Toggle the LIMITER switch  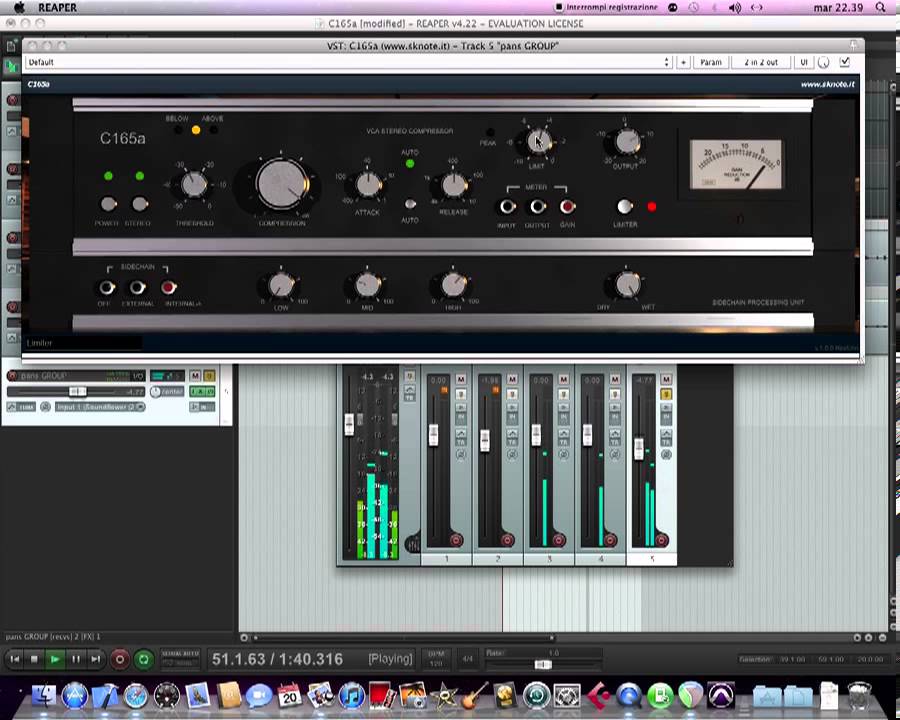624,207
